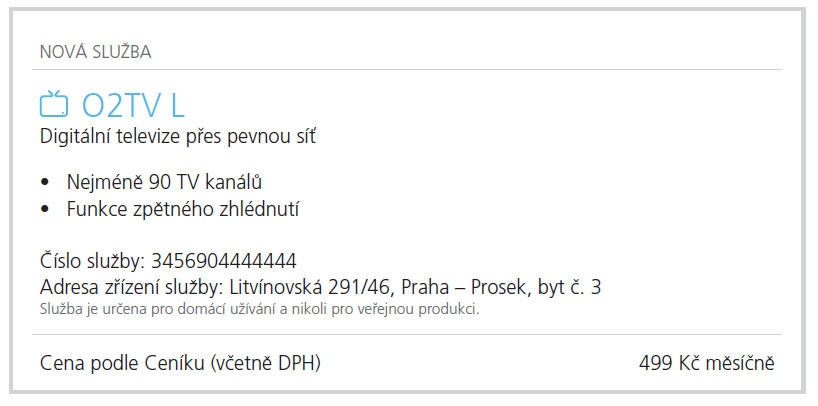The height and width of the screenshot is (406, 818).
Task: Select service number 3456904444444
Action: (223, 262)
